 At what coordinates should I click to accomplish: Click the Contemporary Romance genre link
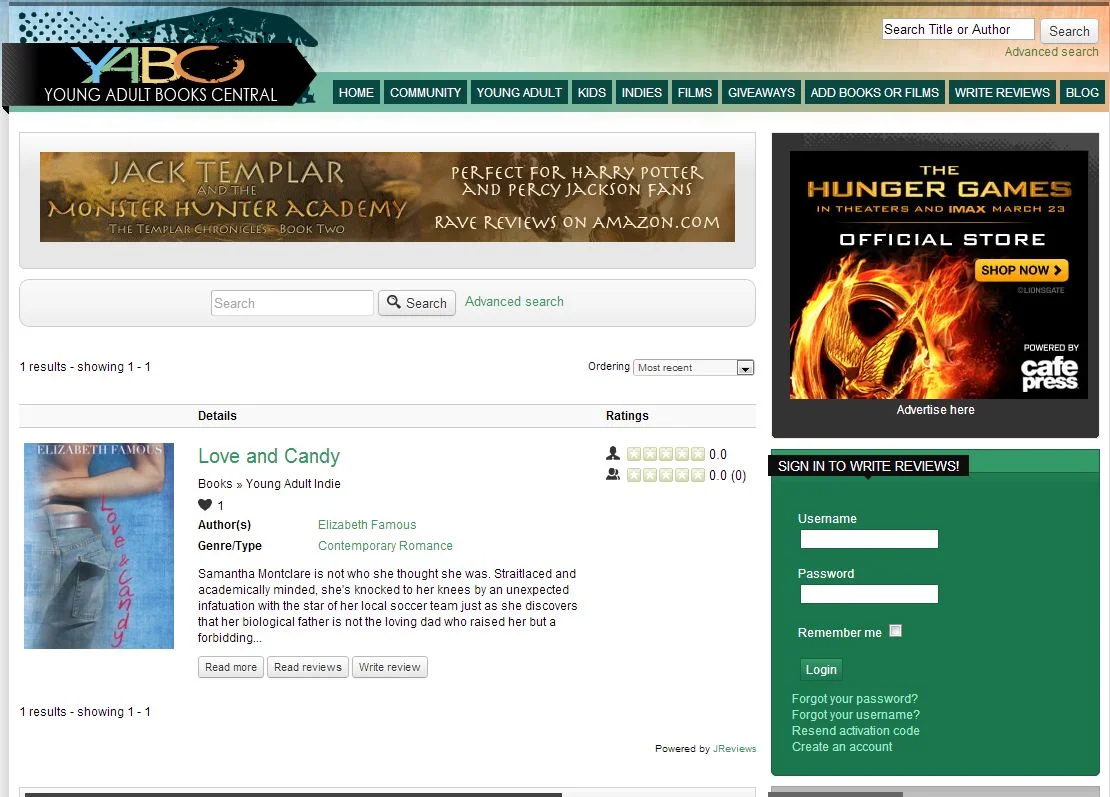385,546
